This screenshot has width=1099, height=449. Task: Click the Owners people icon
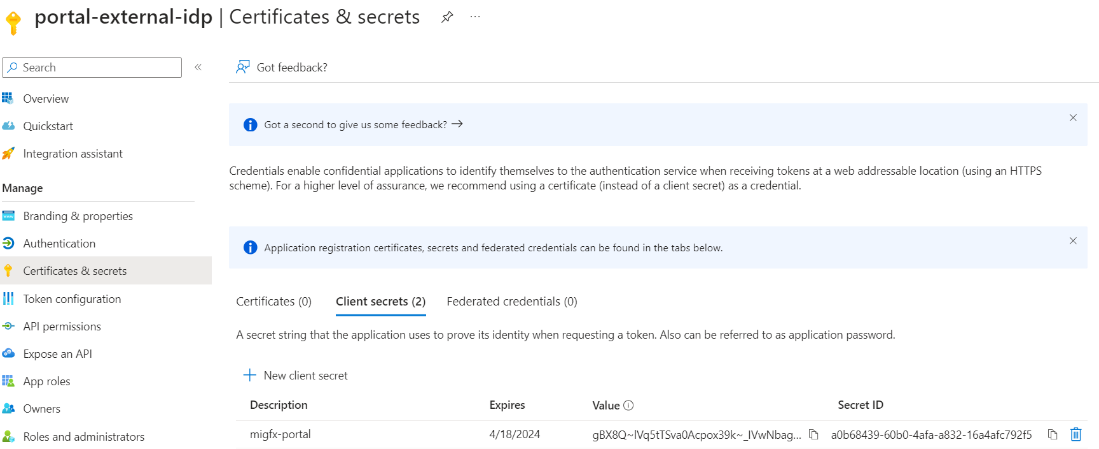(8, 408)
